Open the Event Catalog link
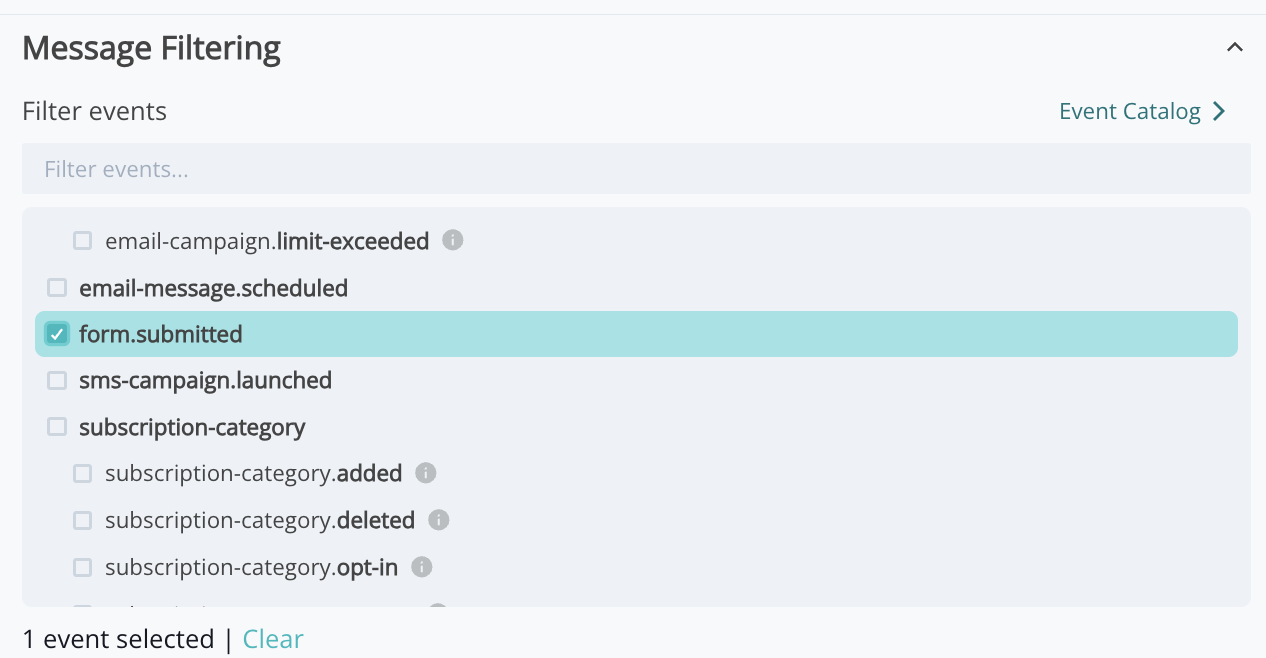 click(x=1130, y=111)
